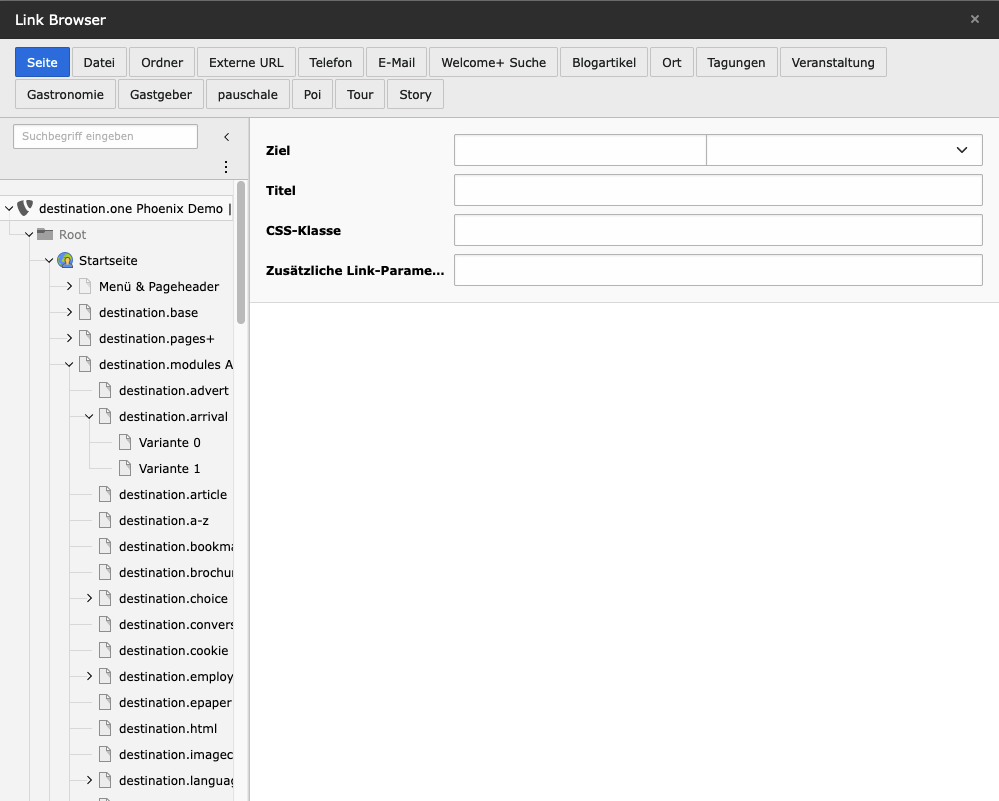Open the three-dot tree options menu

(x=226, y=167)
